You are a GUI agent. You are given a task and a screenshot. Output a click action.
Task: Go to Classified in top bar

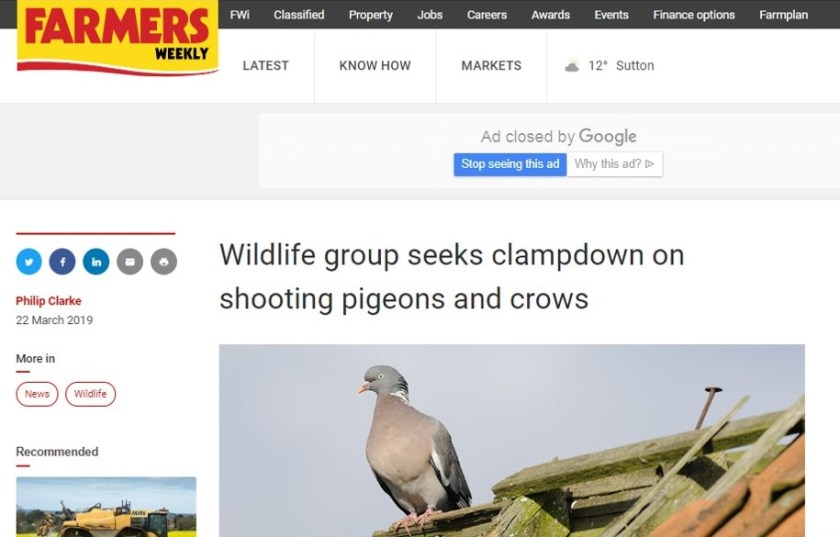click(x=299, y=15)
